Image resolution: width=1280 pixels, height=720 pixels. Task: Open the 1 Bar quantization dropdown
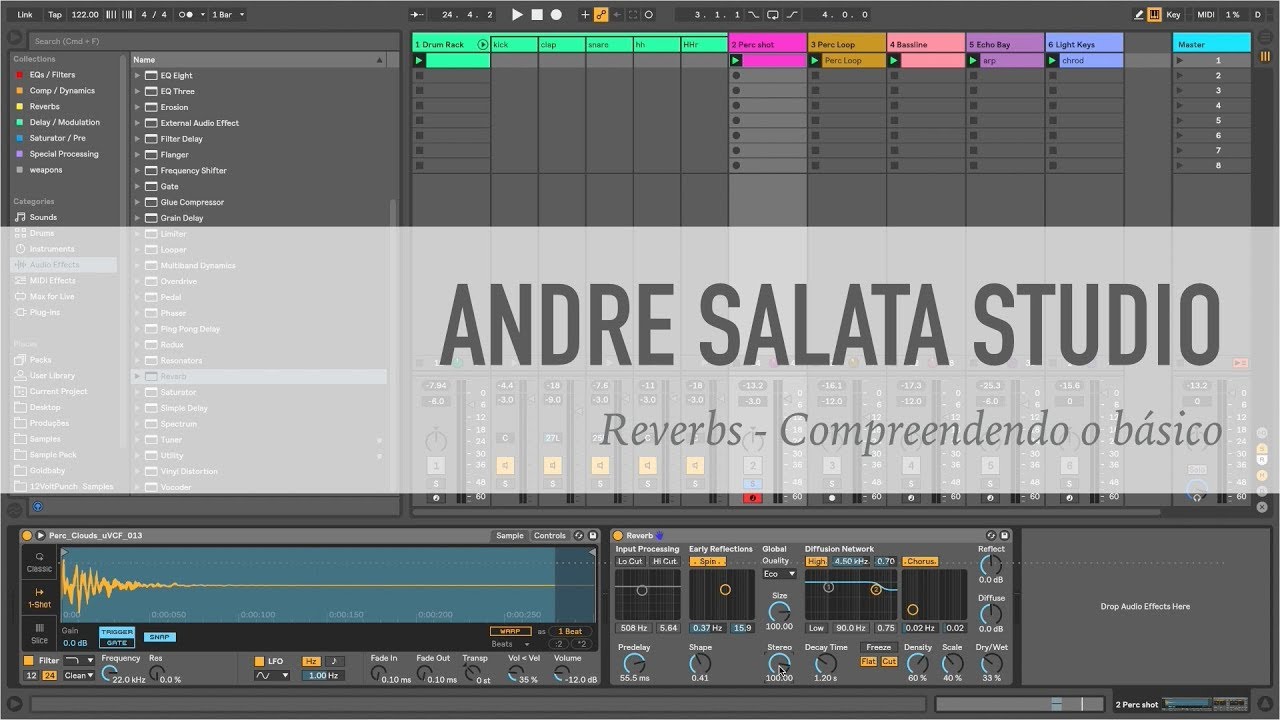[x=228, y=15]
